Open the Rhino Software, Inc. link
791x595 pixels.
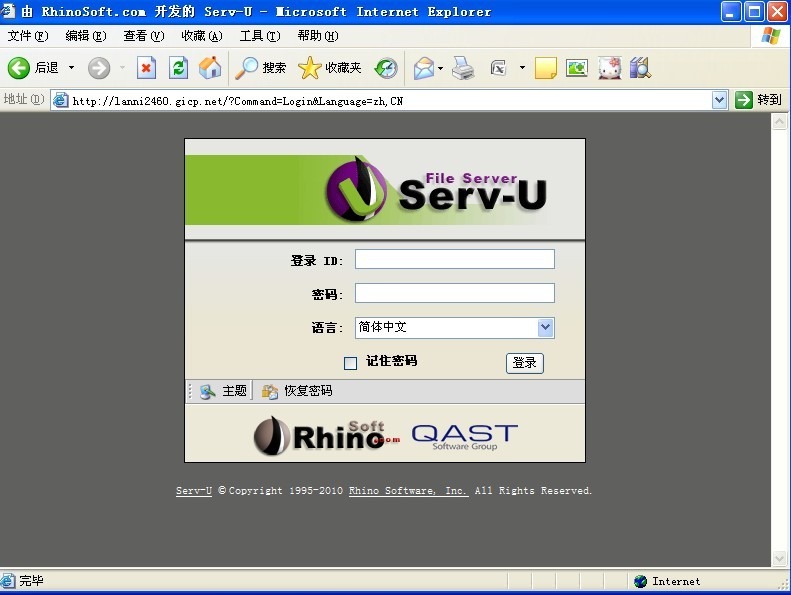point(409,491)
